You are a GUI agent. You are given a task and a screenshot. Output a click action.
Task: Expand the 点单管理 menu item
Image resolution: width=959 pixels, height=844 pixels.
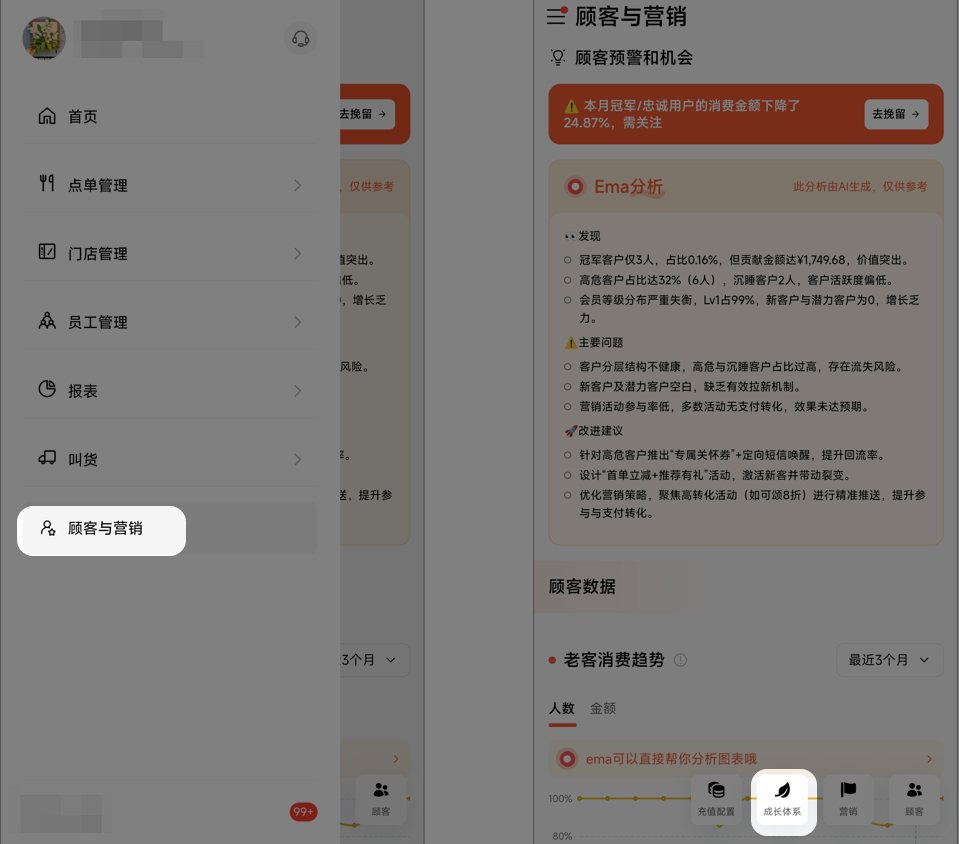point(170,185)
